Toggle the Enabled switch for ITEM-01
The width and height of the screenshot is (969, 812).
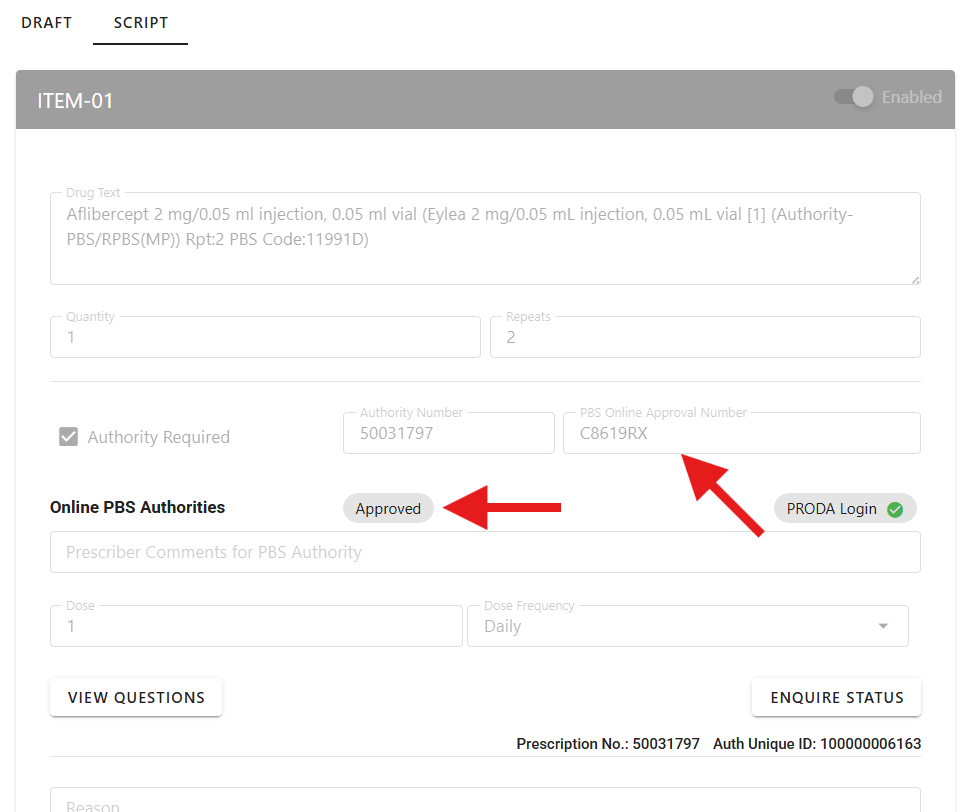(x=855, y=97)
